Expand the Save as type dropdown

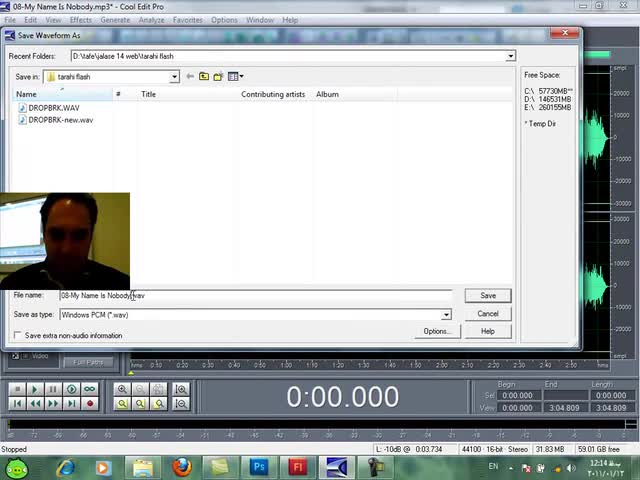446,315
